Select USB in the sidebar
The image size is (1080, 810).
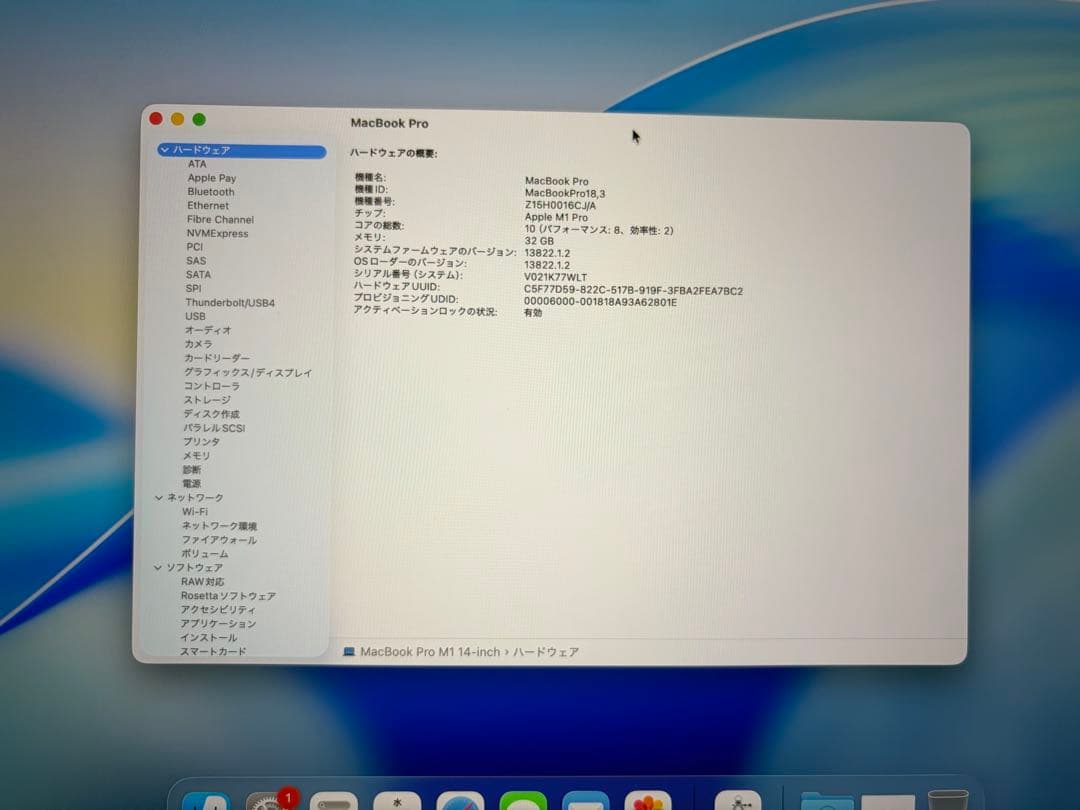click(195, 316)
